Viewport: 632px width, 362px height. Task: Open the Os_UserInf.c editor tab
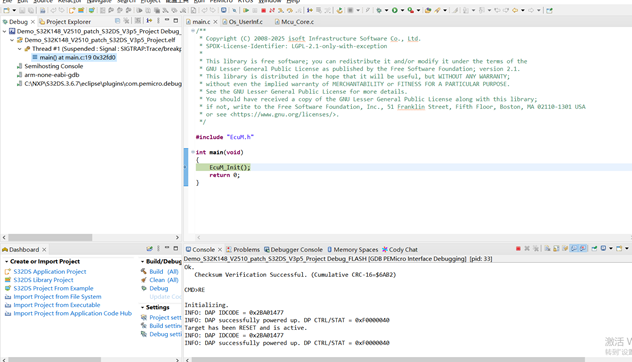242,22
